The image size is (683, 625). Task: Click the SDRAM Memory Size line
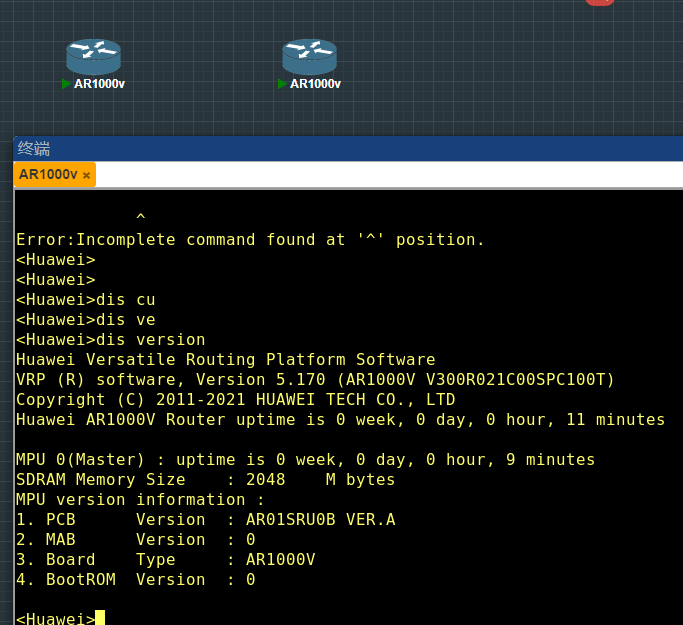pyautogui.click(x=205, y=480)
